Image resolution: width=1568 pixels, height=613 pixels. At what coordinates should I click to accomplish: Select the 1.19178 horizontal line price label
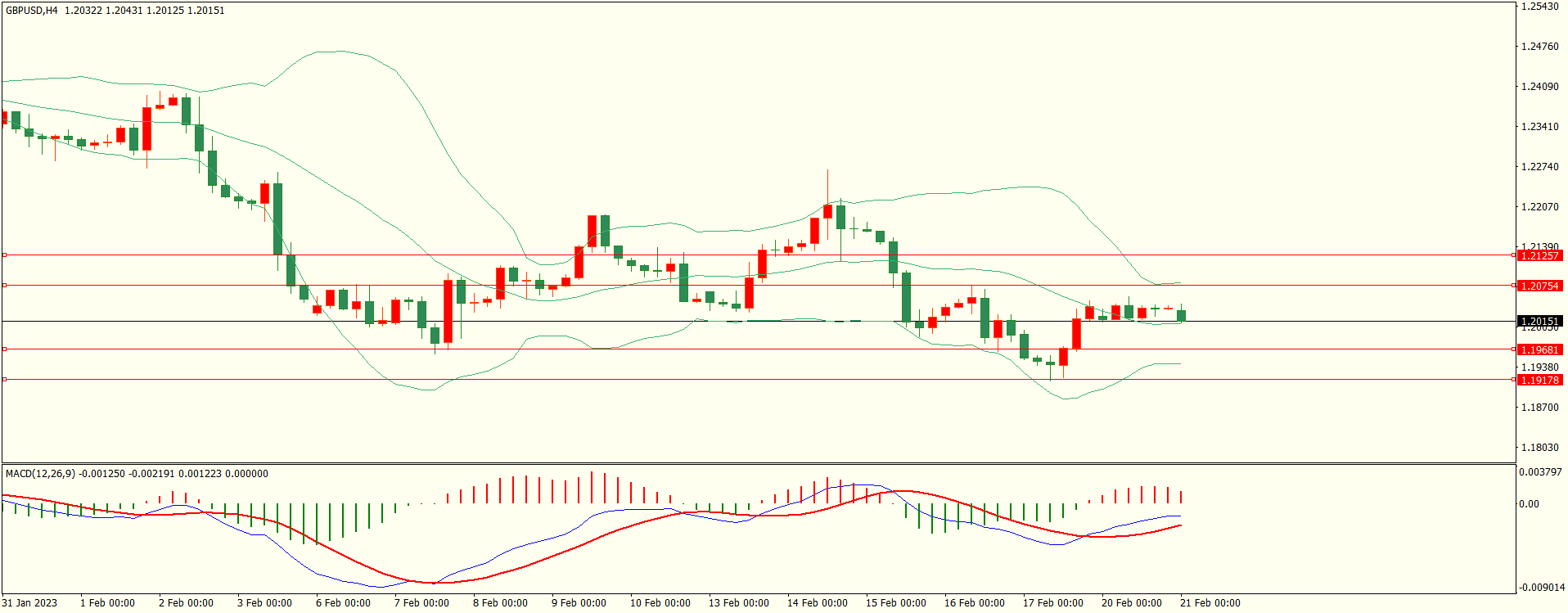pos(1539,380)
